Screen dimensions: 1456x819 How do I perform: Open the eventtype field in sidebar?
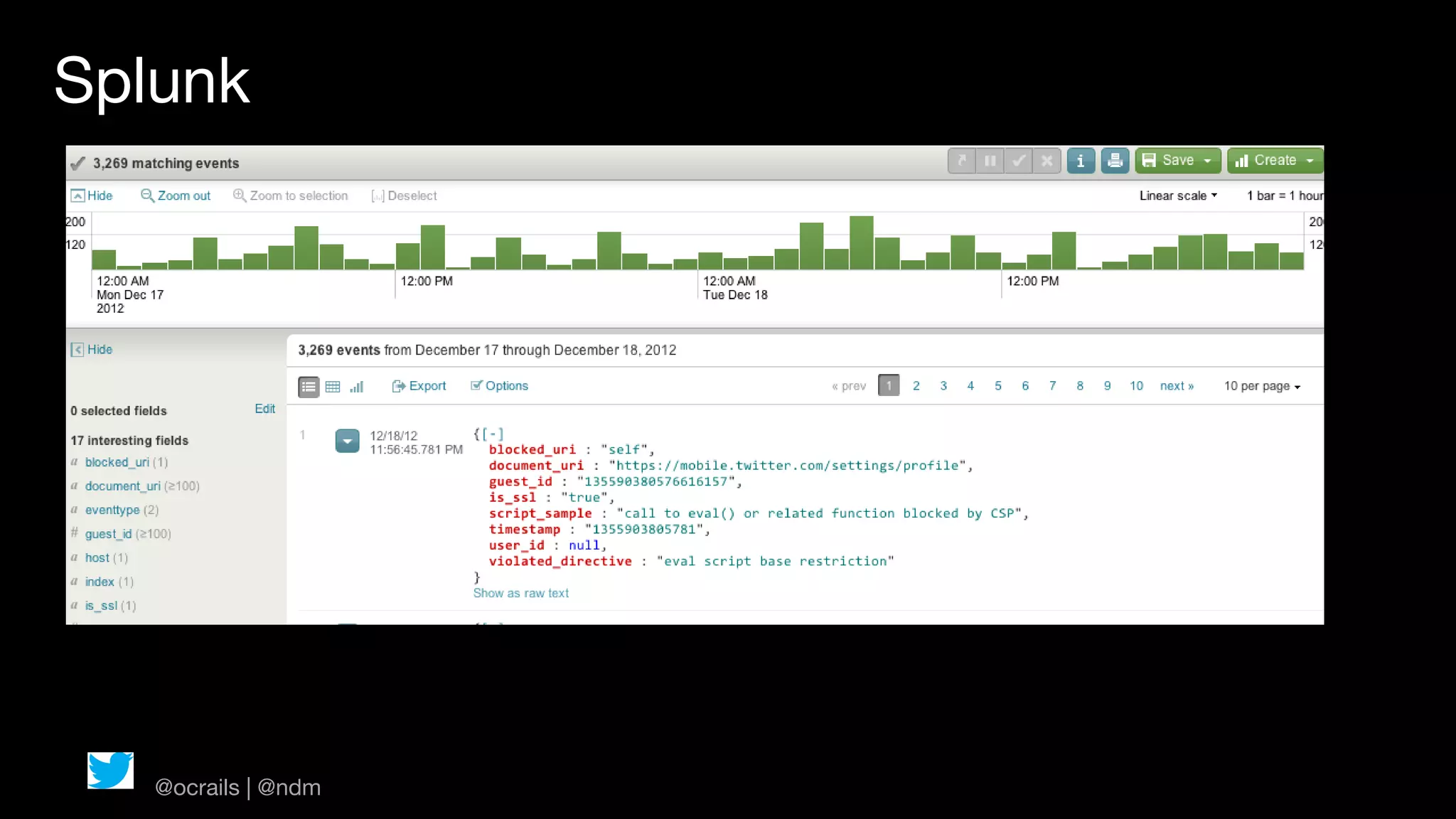pos(112,510)
